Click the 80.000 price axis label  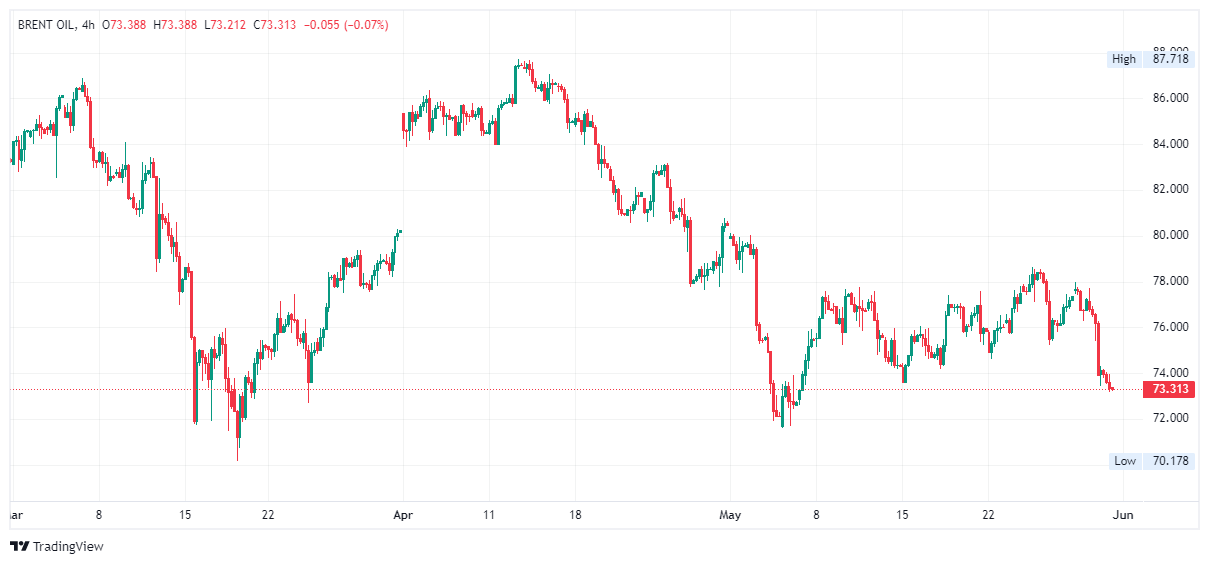1170,235
